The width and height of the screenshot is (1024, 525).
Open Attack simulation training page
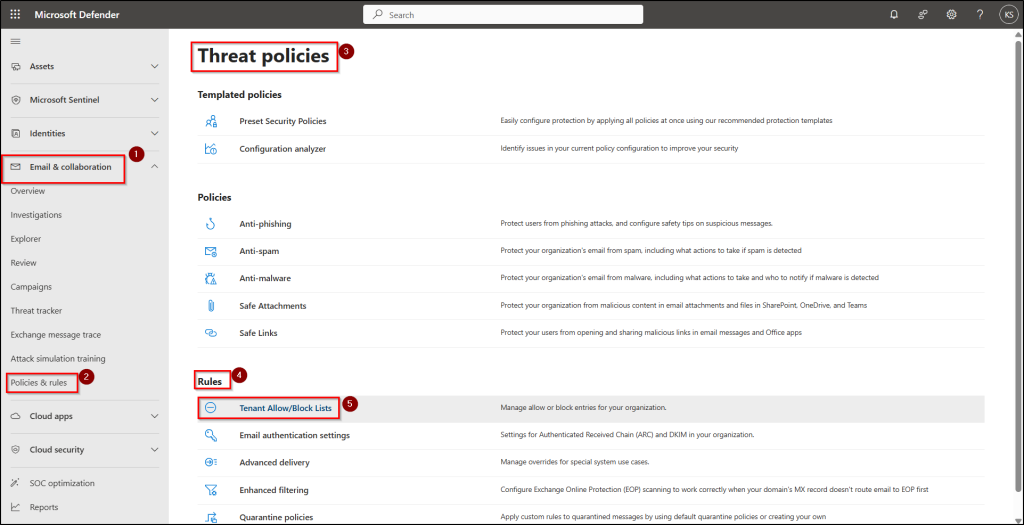coord(58,359)
